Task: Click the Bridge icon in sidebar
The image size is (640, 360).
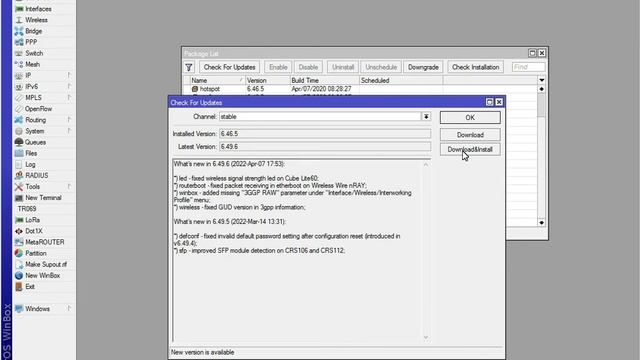Action: coord(19,31)
